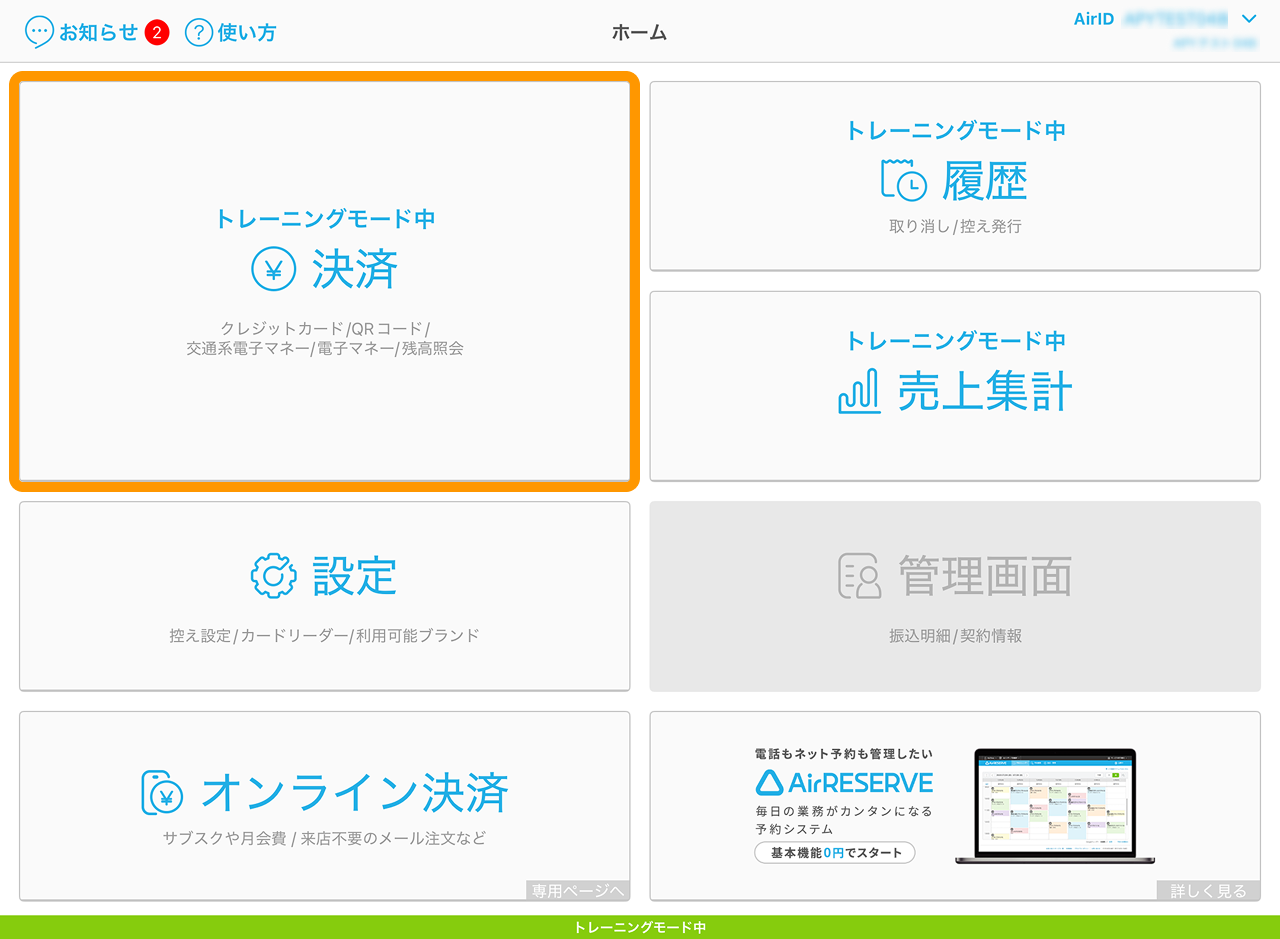Click the yen card icon beside オンライン決済

[162, 793]
